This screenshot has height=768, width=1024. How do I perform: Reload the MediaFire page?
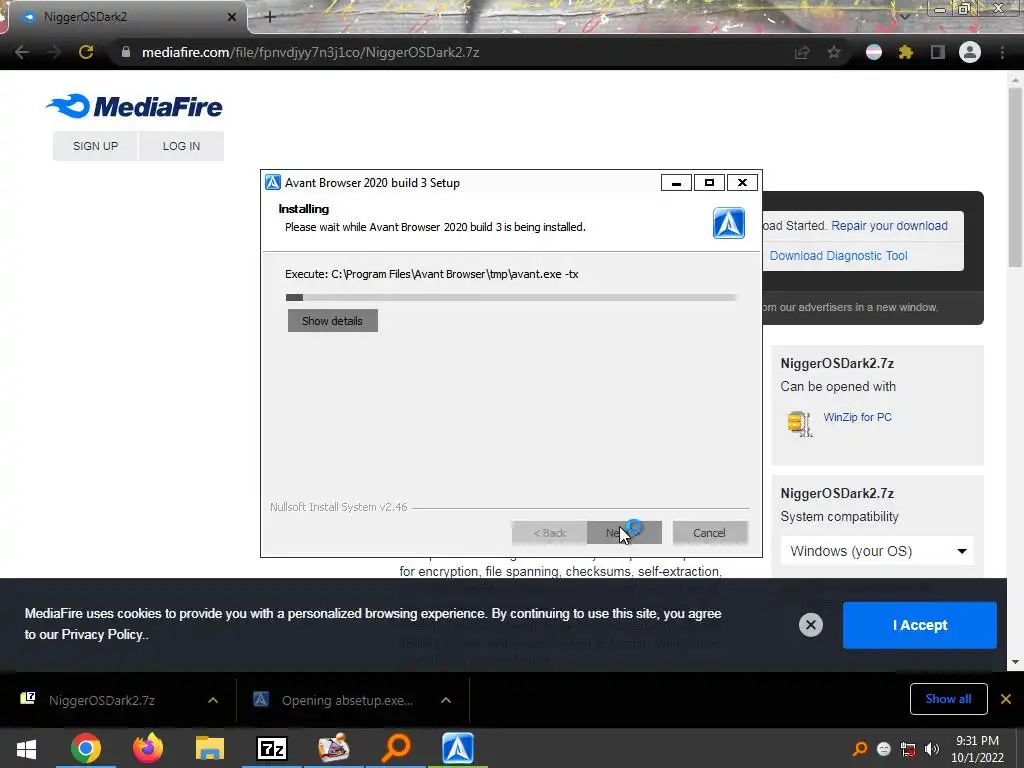(x=86, y=52)
